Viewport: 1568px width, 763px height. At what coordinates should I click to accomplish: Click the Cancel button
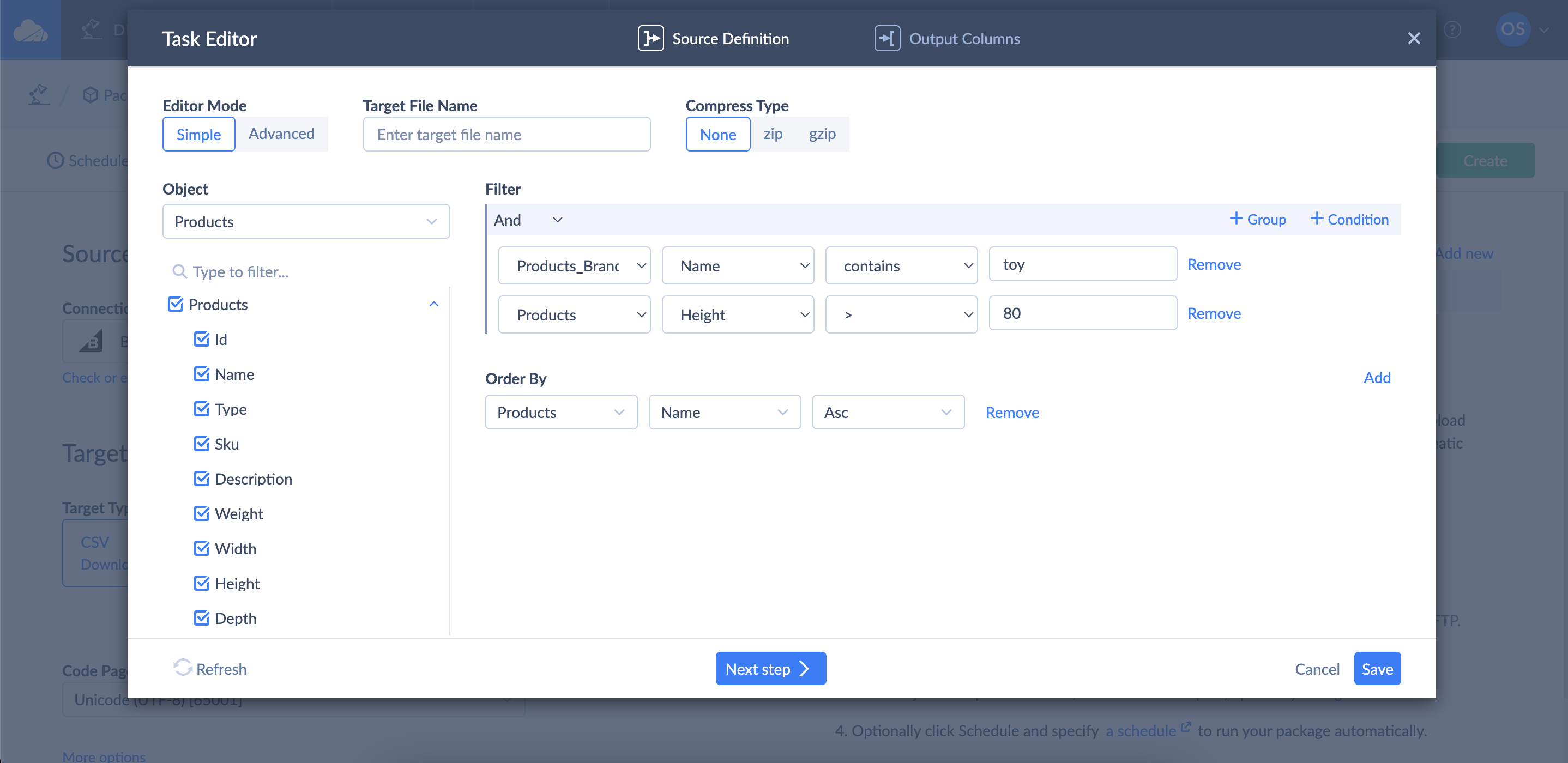[1317, 669]
